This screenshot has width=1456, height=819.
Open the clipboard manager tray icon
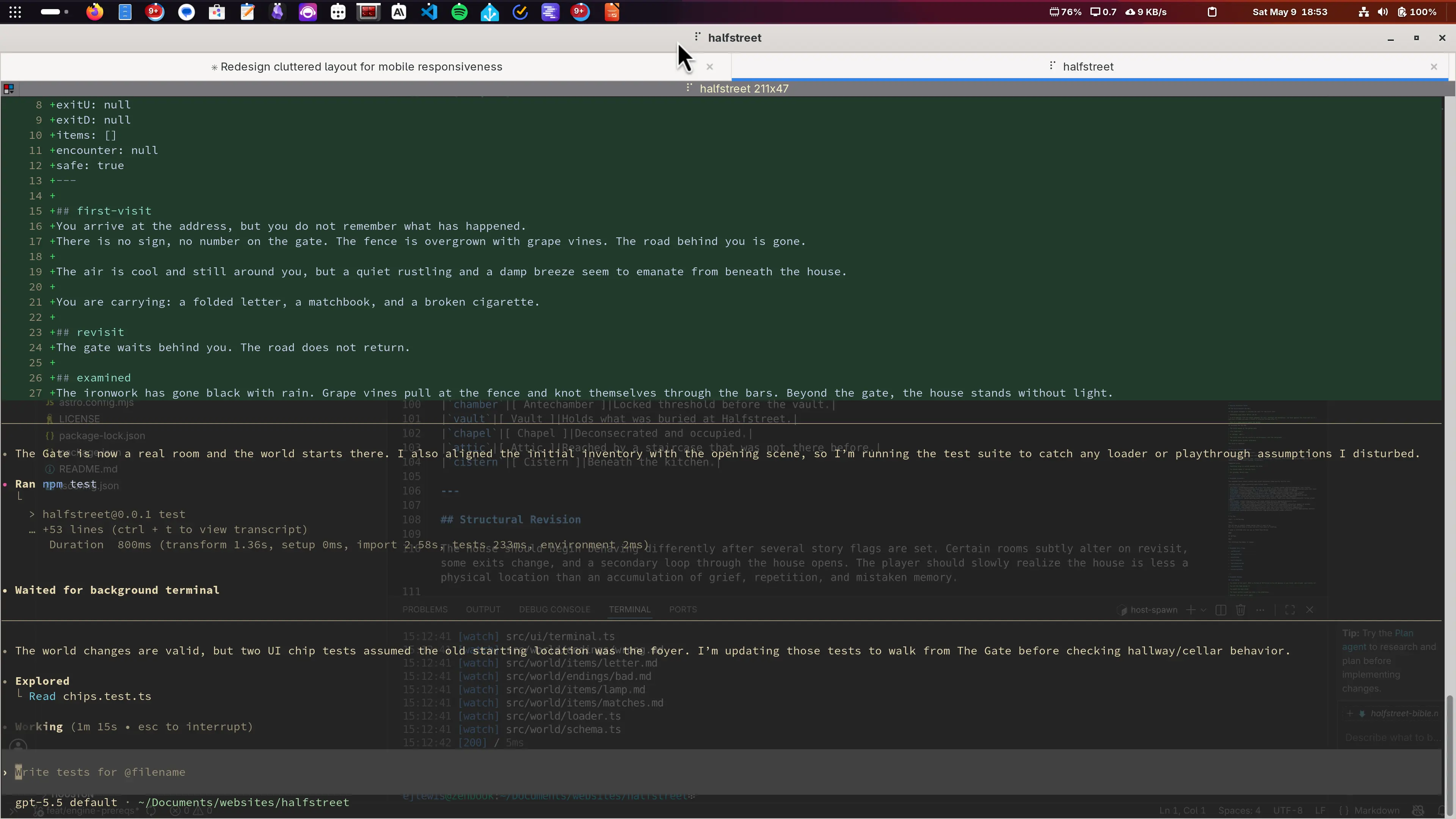pos(1212,12)
